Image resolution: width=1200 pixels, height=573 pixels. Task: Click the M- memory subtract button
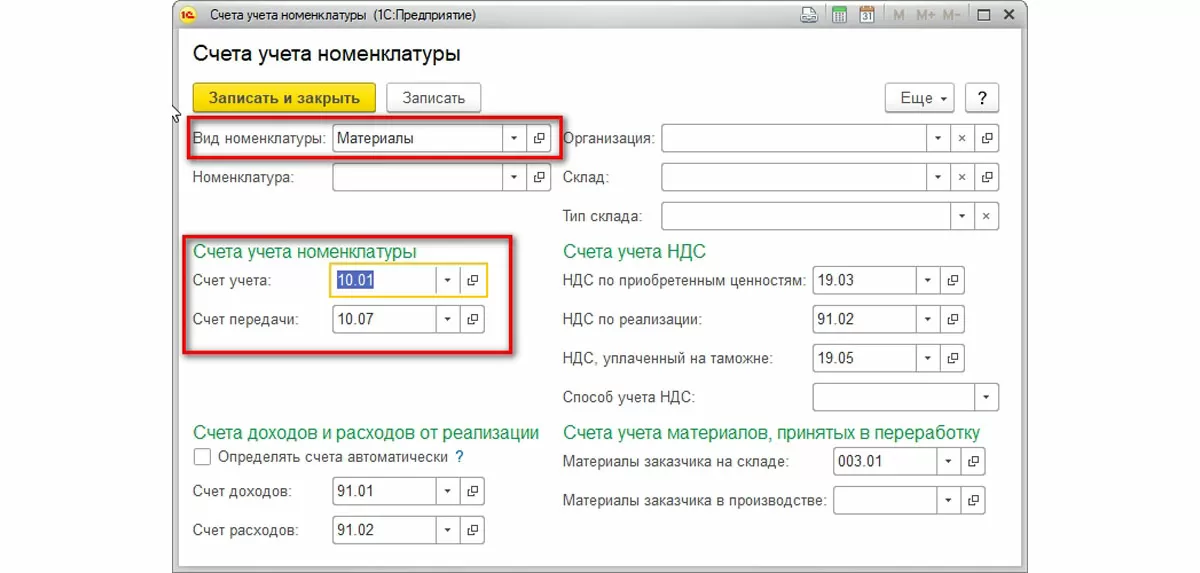[x=951, y=15]
